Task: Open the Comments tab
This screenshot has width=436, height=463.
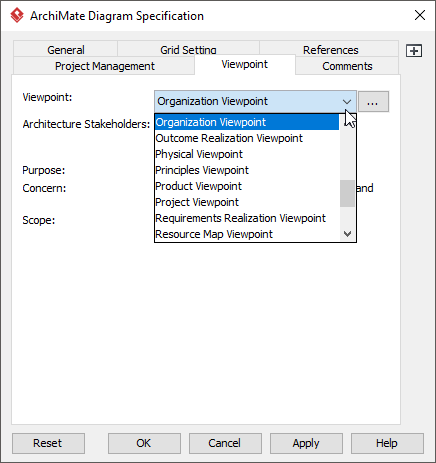Action: click(347, 66)
